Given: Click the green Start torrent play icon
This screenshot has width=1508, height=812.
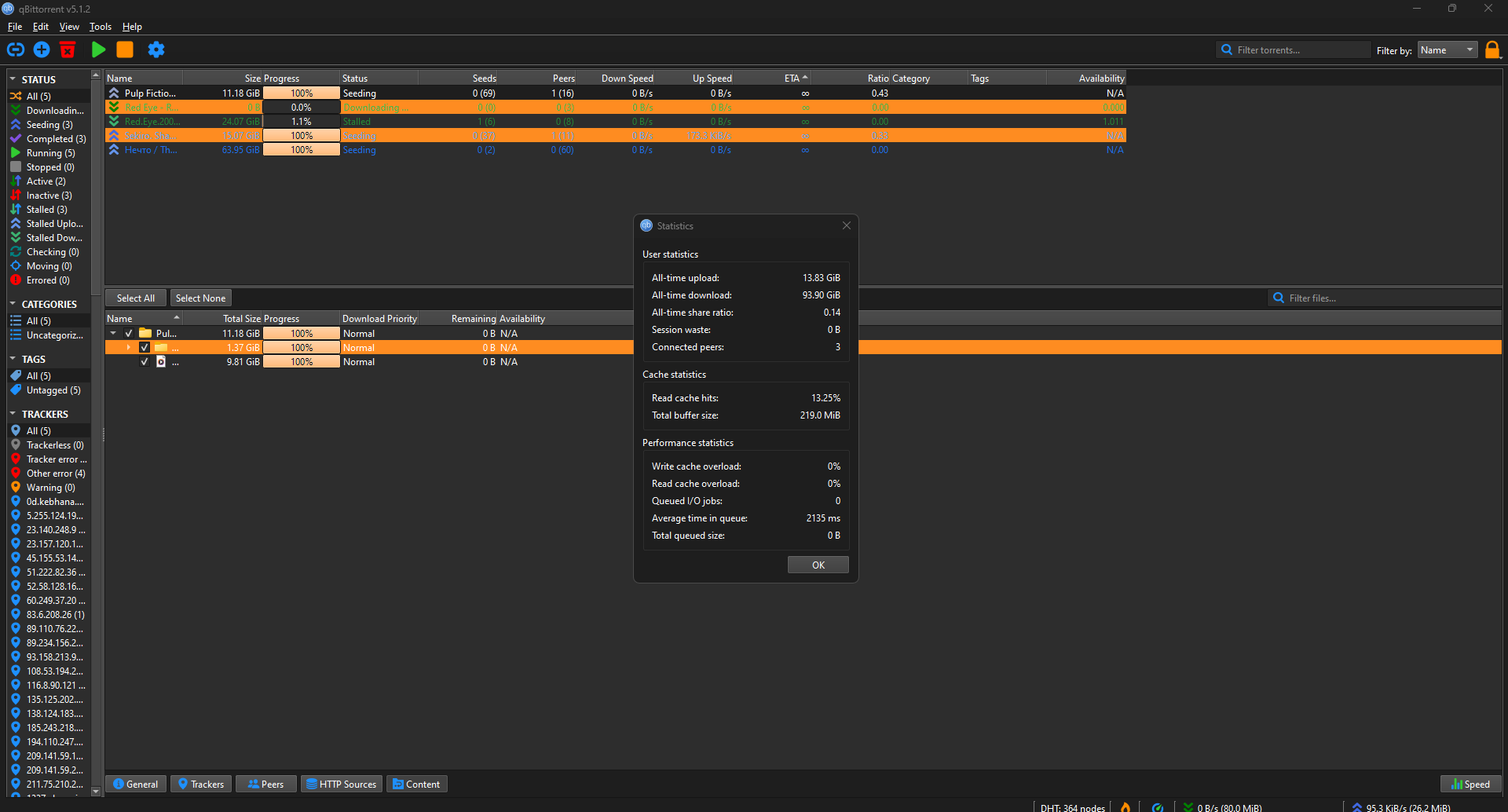Looking at the screenshot, I should [98, 49].
